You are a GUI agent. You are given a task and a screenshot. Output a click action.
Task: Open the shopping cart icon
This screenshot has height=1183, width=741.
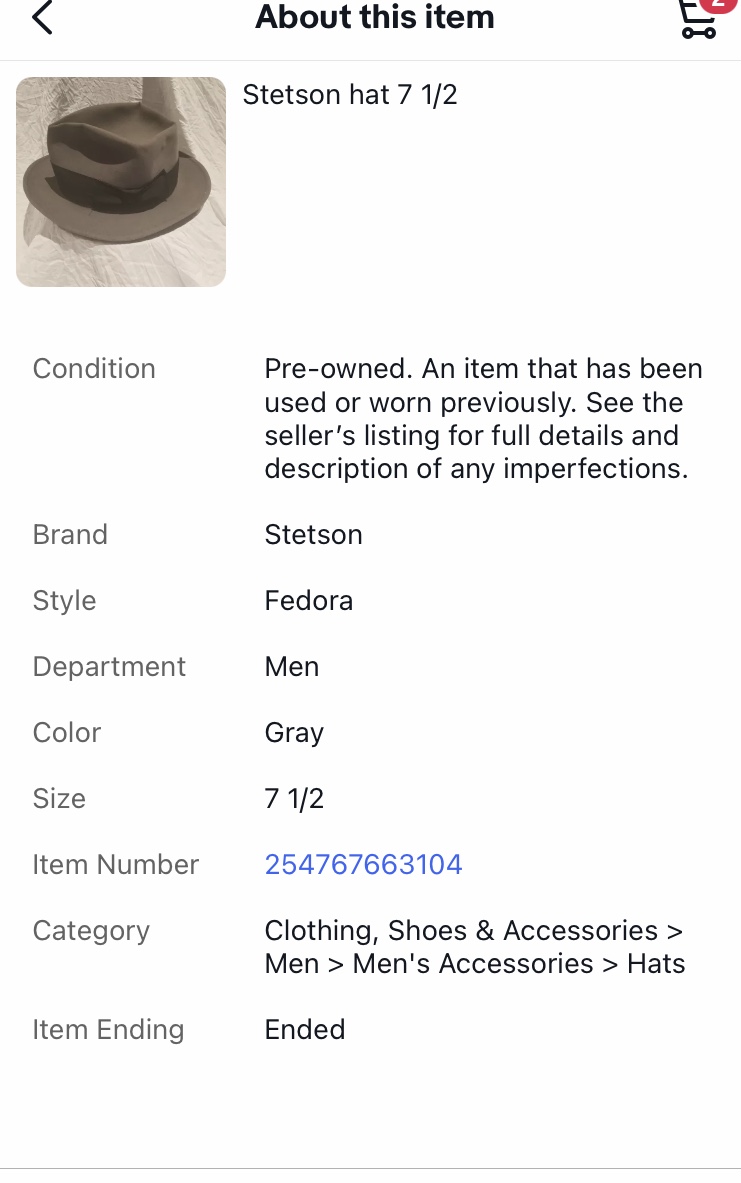(697, 20)
